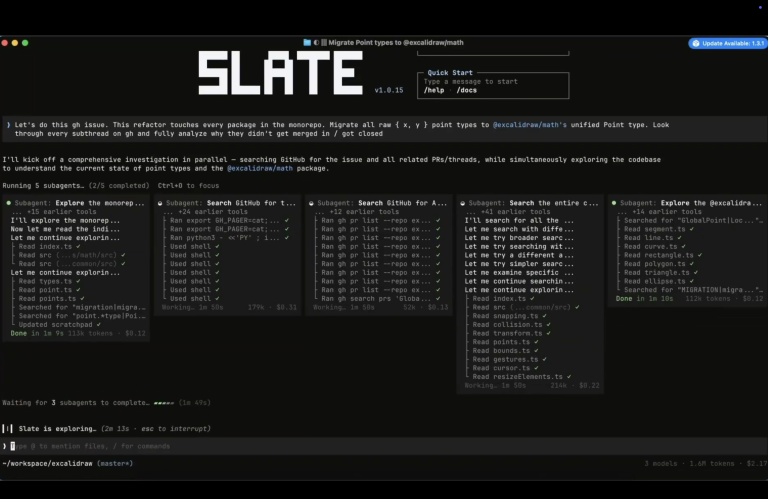This screenshot has height=499, width=768.
Task: Click the 'v1.0.15' version label
Action: pos(389,90)
